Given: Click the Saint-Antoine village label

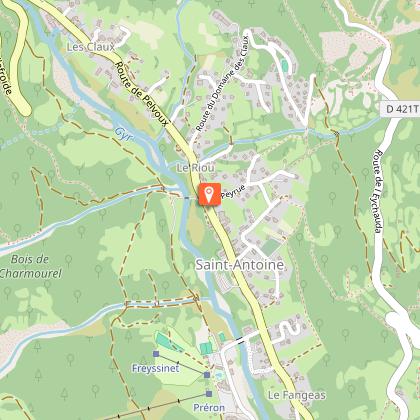Looking at the screenshot, I should pyautogui.click(x=240, y=265).
